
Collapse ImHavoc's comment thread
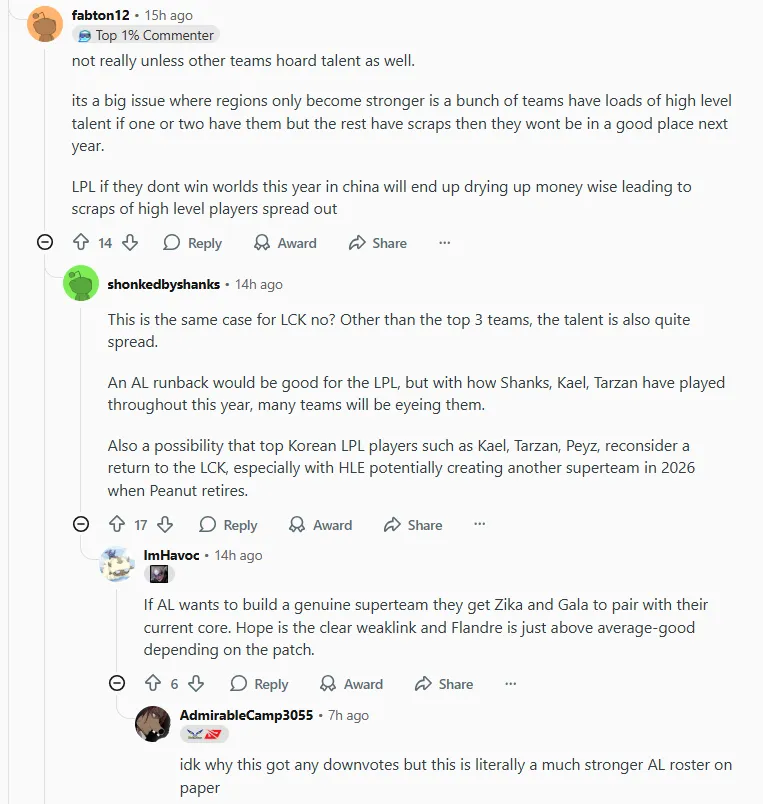117,684
